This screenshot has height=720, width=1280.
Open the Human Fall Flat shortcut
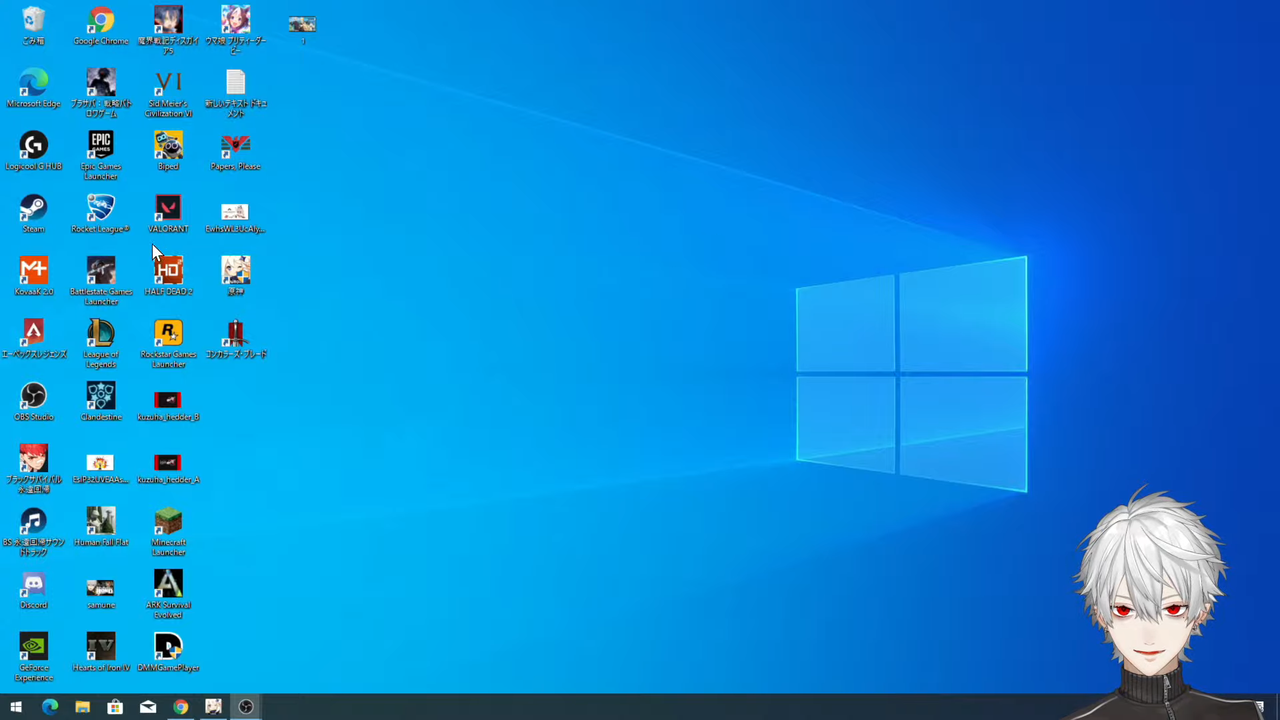(x=101, y=527)
